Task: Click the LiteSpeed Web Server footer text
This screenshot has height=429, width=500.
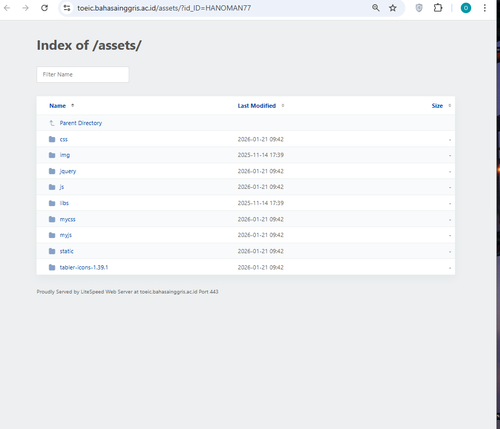Action: click(127, 292)
